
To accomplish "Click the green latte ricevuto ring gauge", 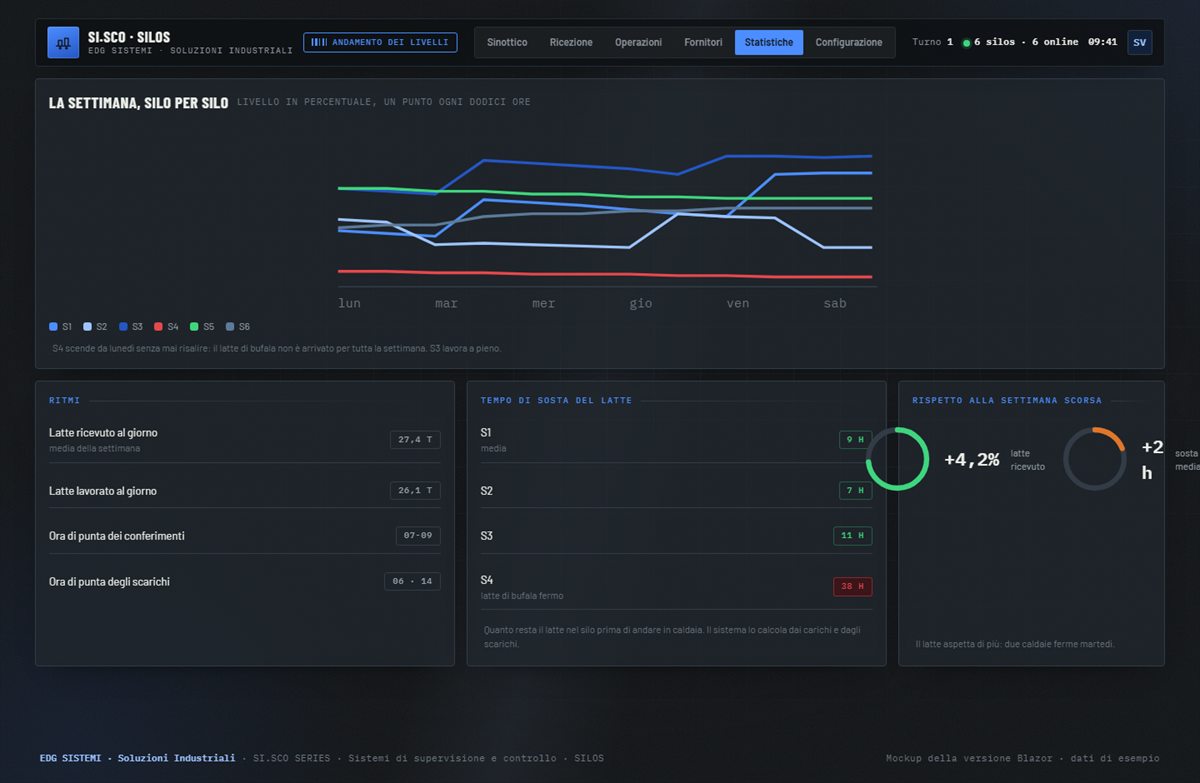I will [x=897, y=459].
